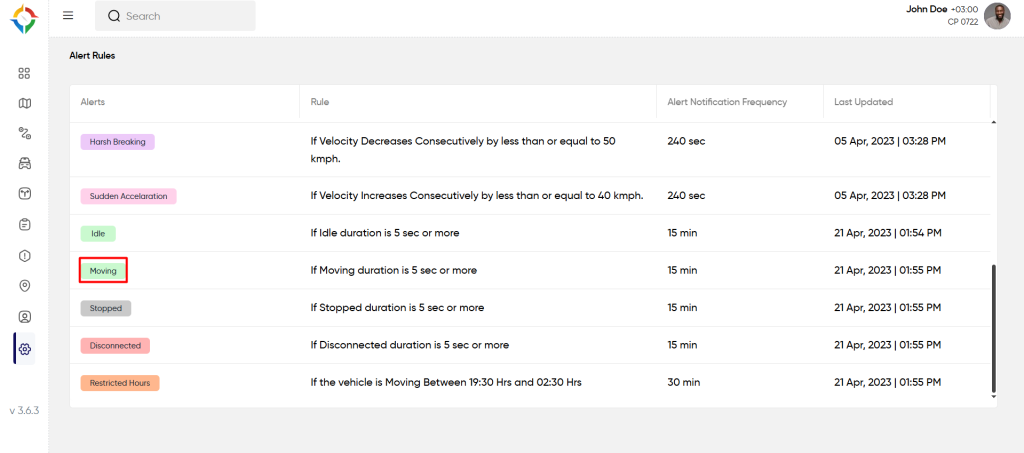This screenshot has width=1024, height=453.
Task: Click the app logo in the sidebar
Action: coord(24,18)
